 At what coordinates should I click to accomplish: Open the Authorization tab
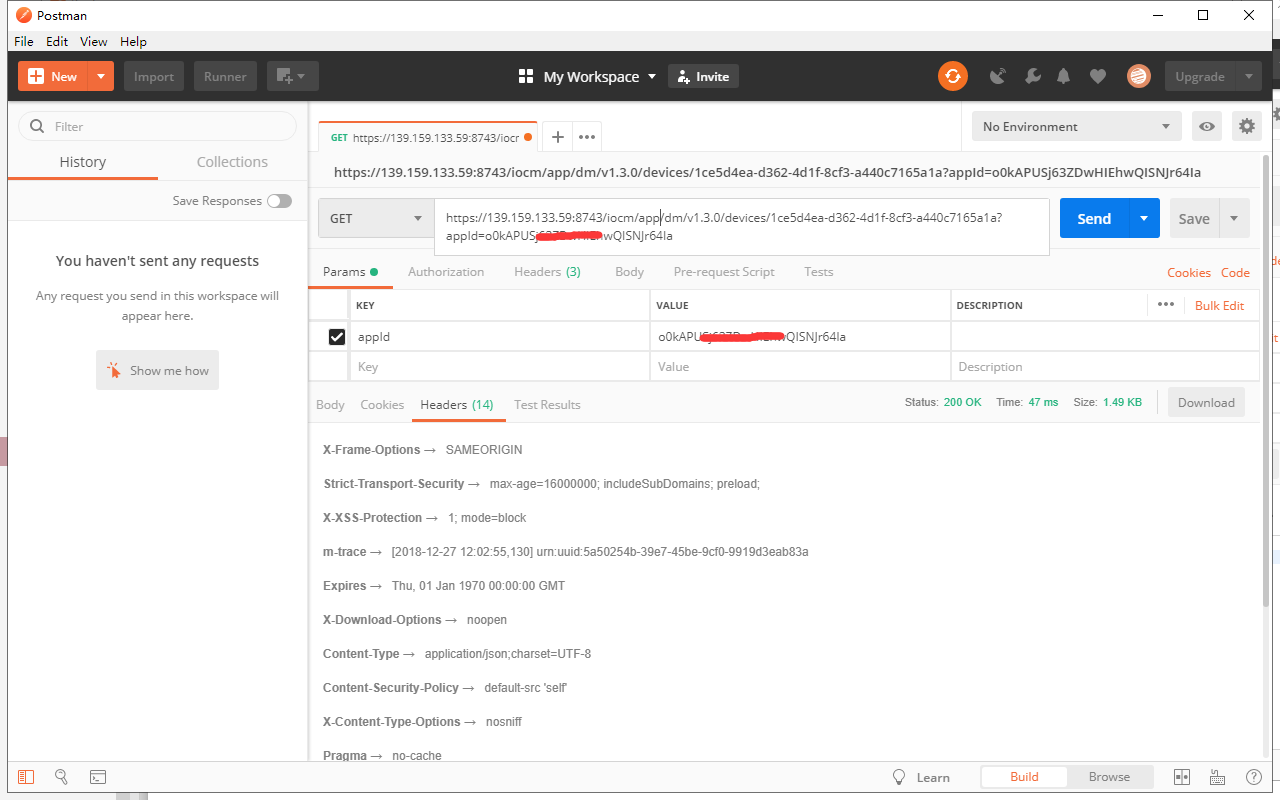point(446,272)
